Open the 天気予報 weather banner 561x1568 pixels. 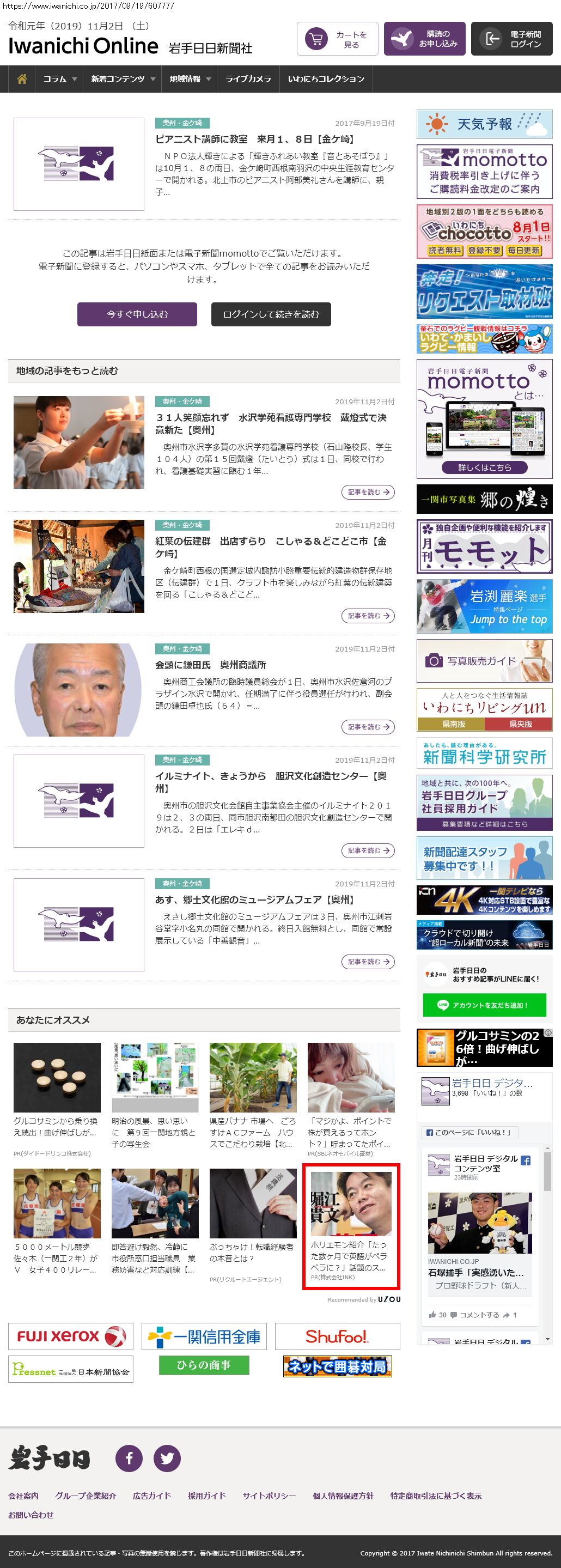pos(484,124)
